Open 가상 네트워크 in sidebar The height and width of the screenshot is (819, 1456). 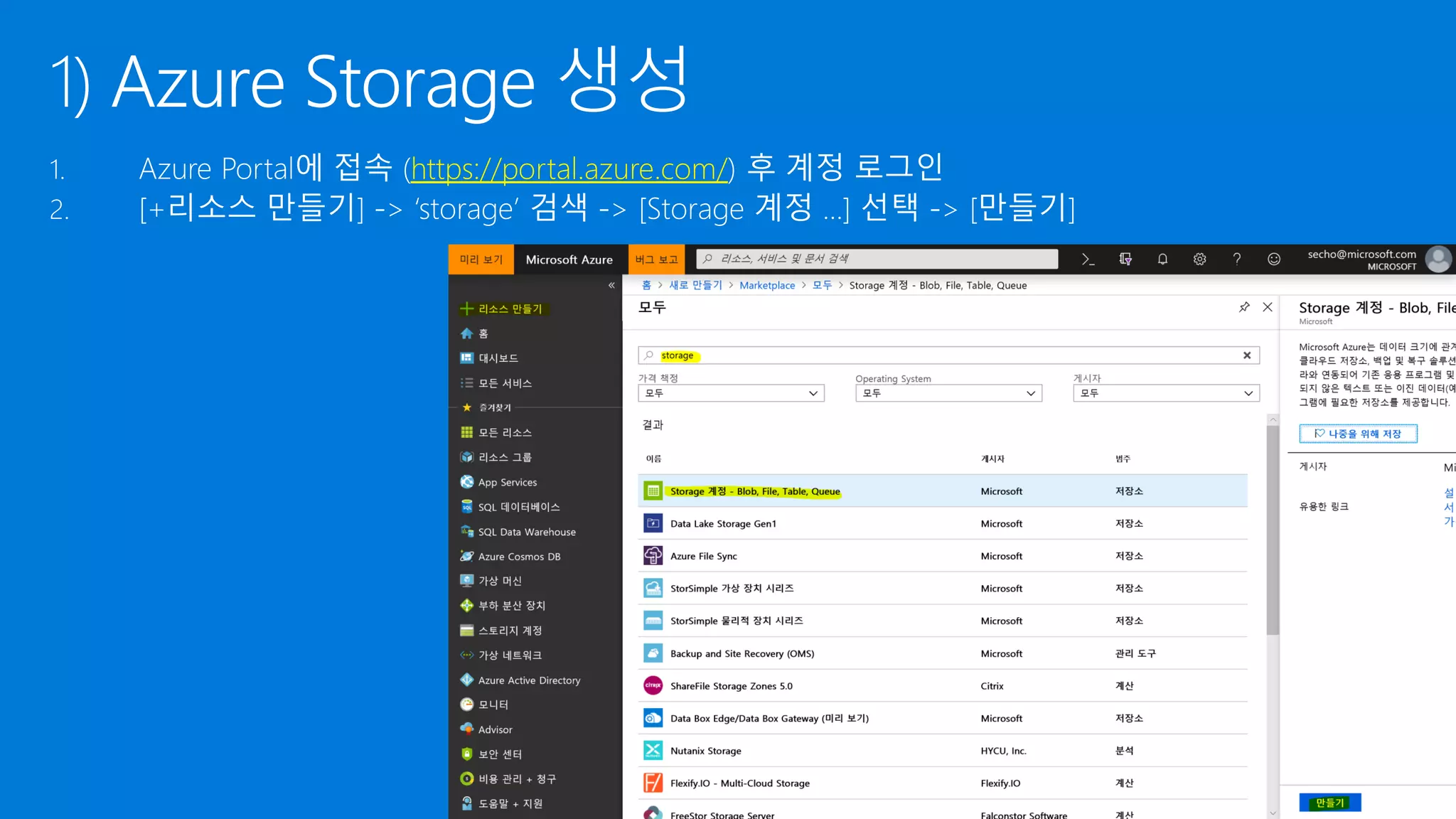tap(501, 655)
